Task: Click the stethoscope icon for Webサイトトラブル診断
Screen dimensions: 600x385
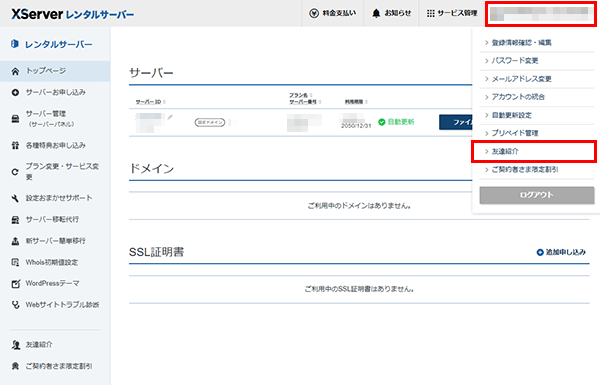Action: tap(15, 305)
